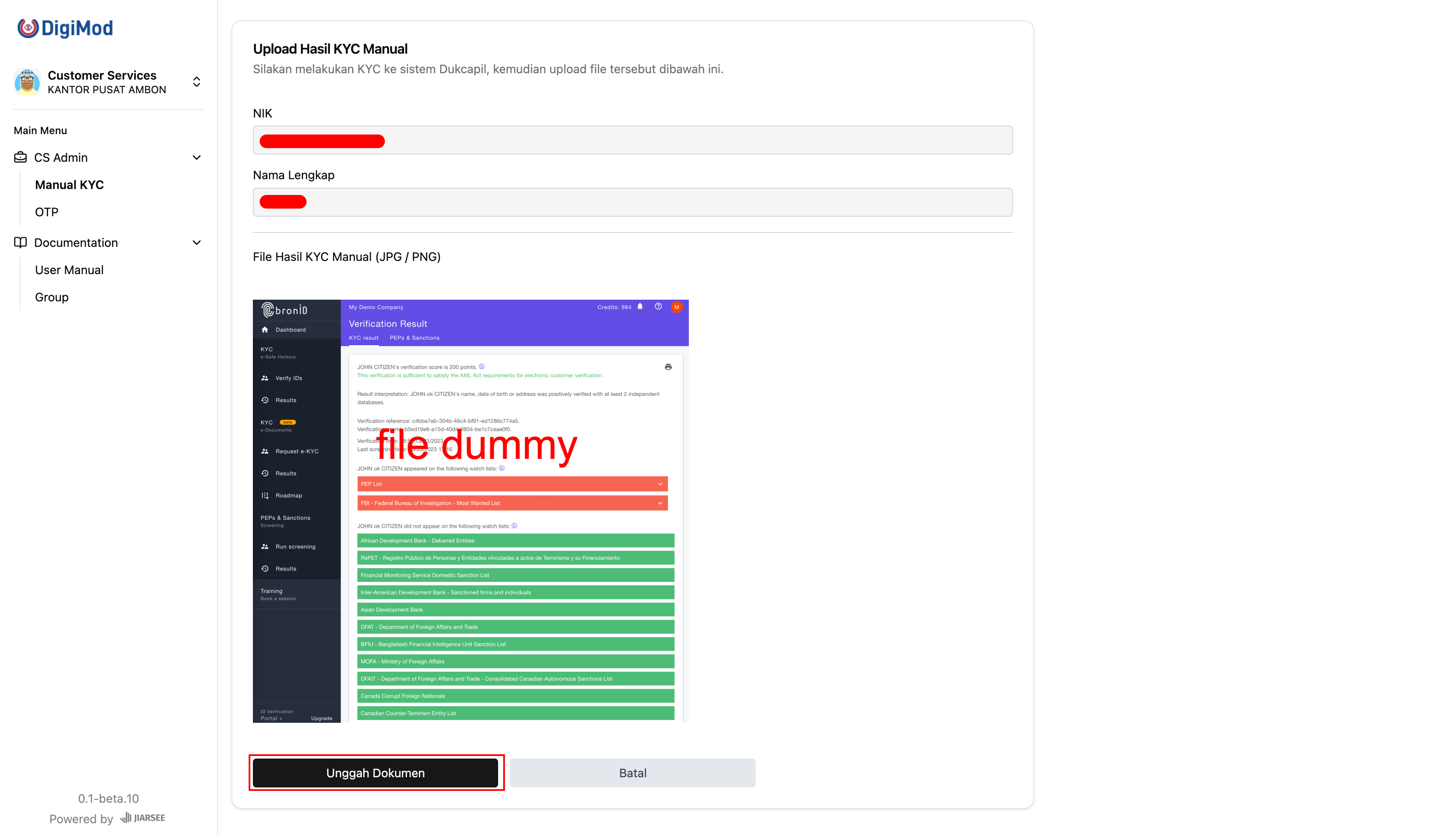Click the DigiMod logo
1456x836 pixels.
[64, 28]
